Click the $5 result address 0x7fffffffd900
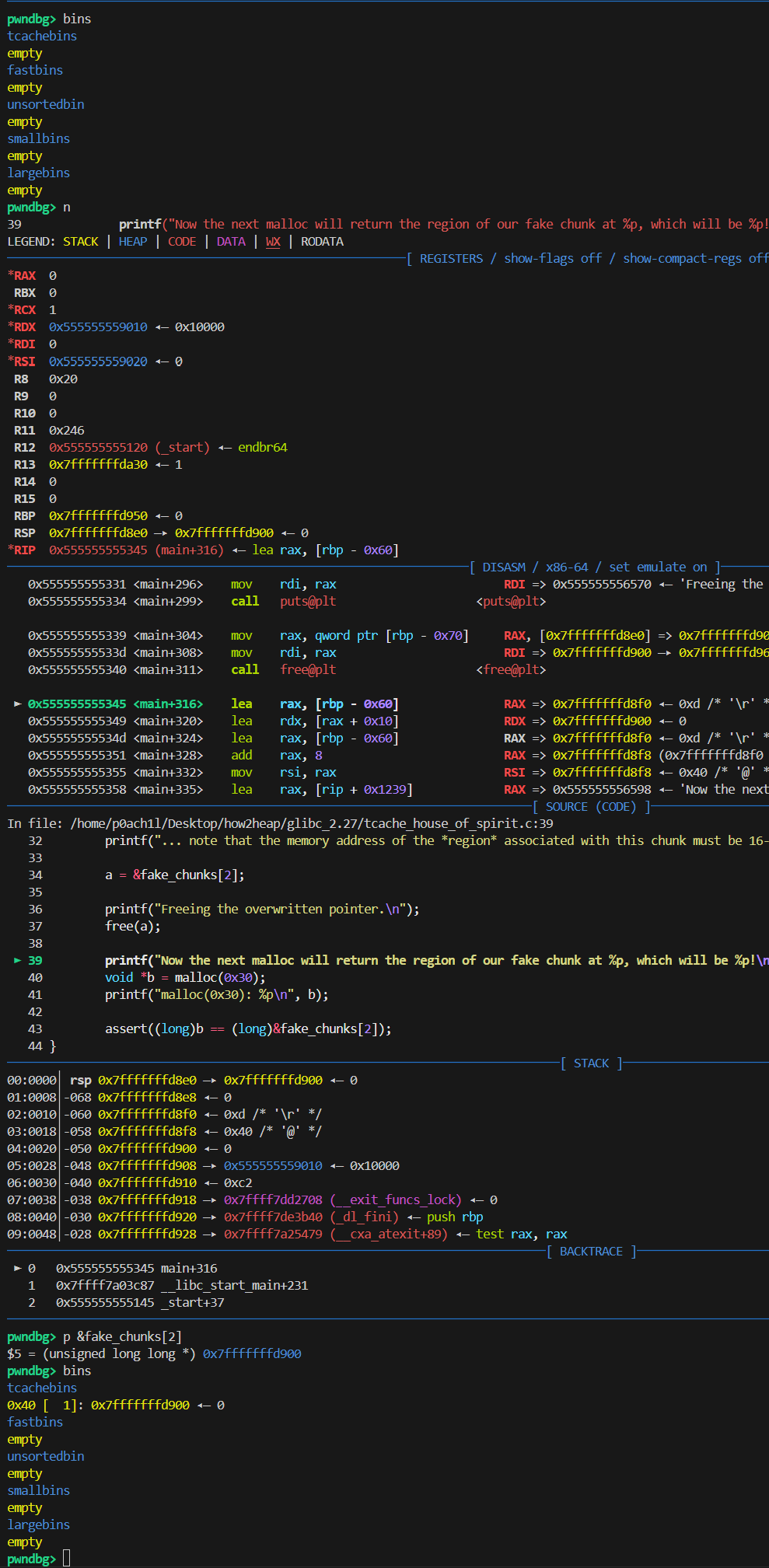769x1568 pixels. point(252,1353)
